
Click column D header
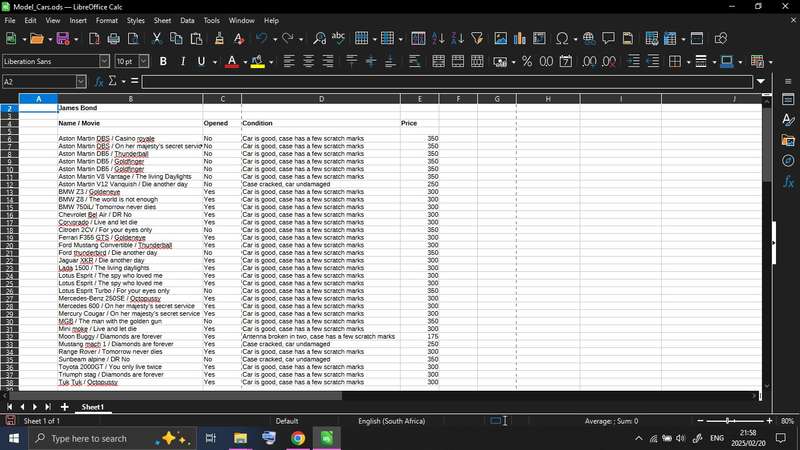321,99
